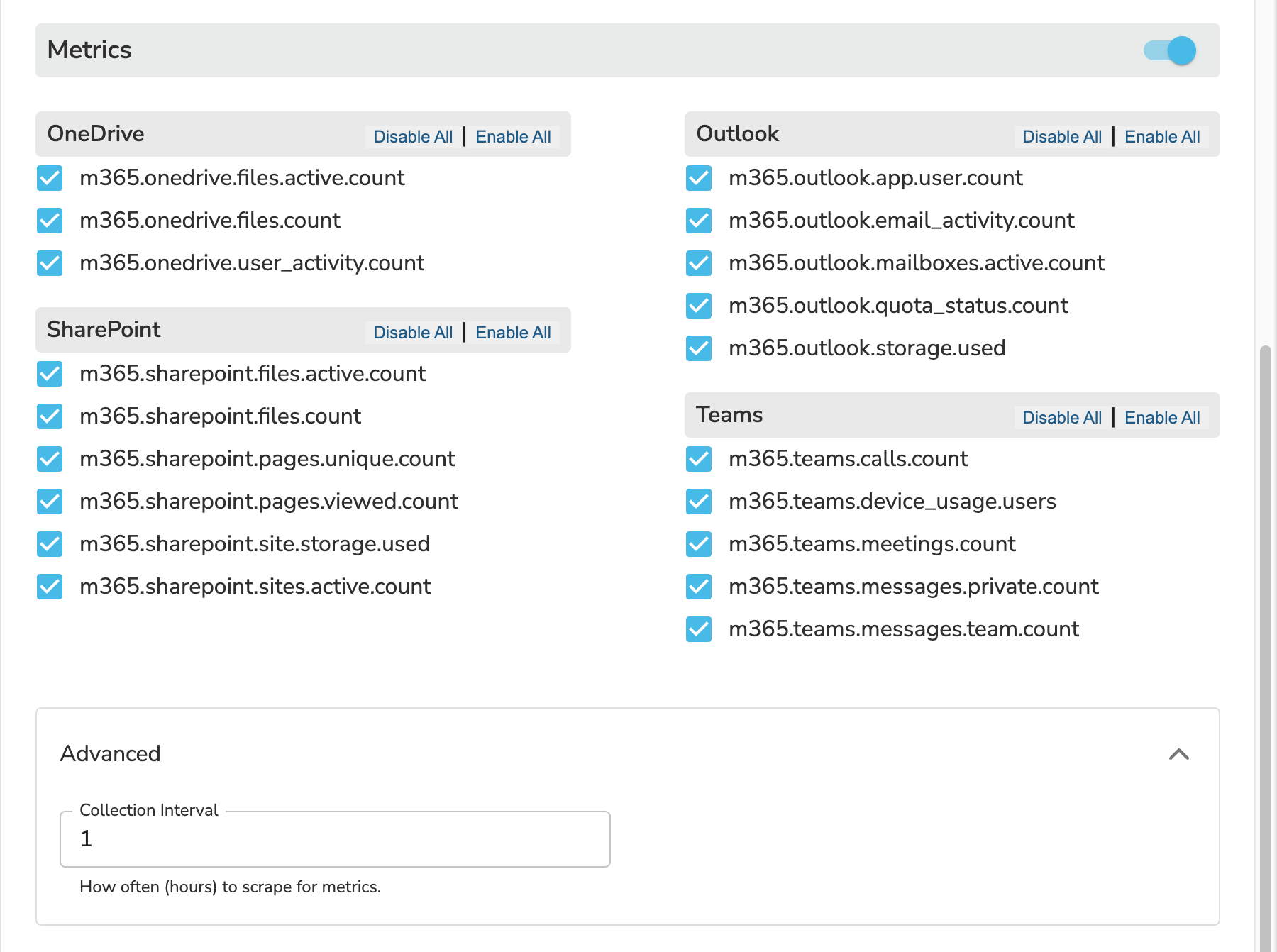This screenshot has height=952, width=1277.
Task: Click the m365.outlook.storage.used metric label
Action: point(867,348)
